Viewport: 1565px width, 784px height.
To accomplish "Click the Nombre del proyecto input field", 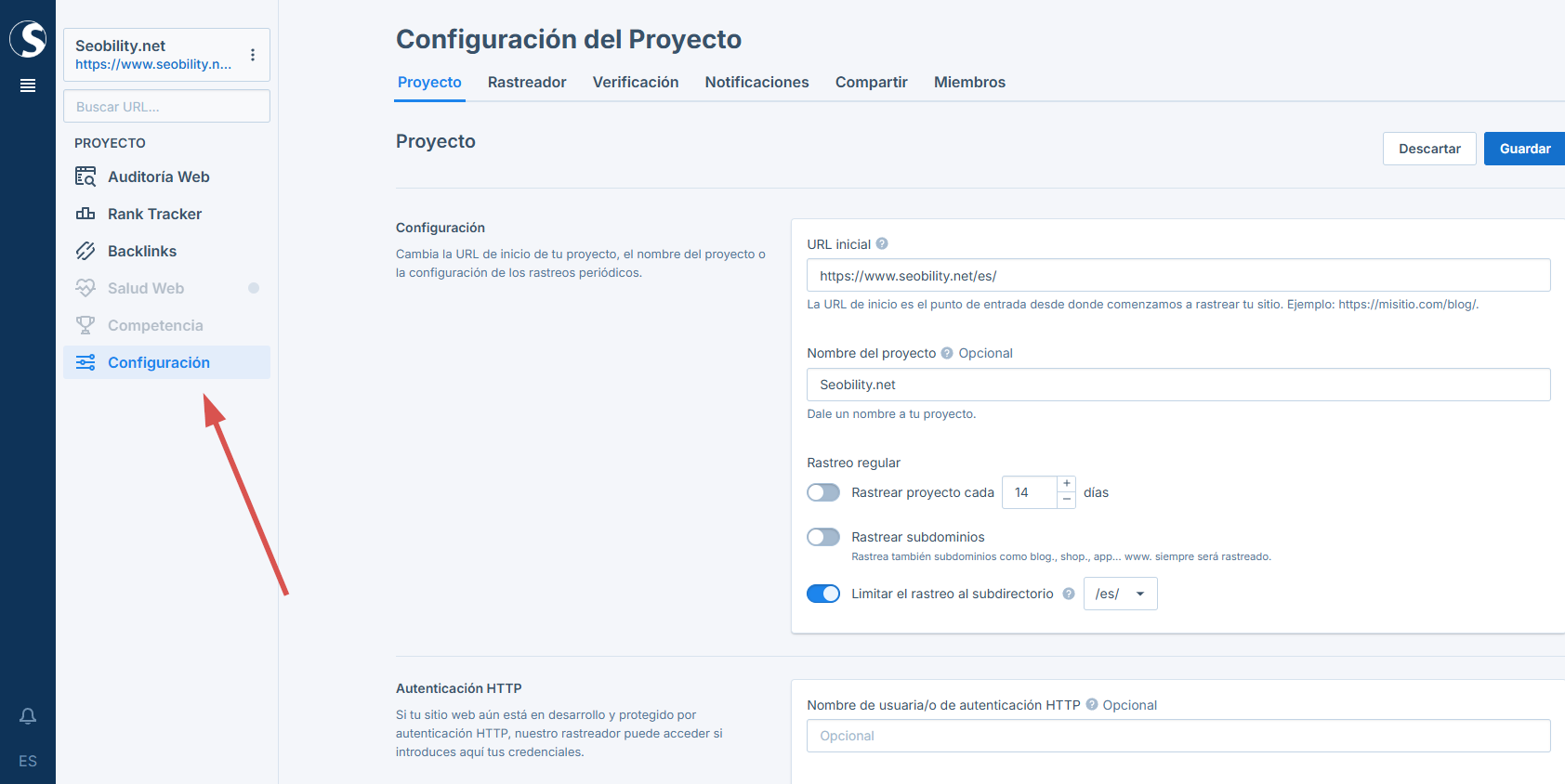I will 1178,385.
